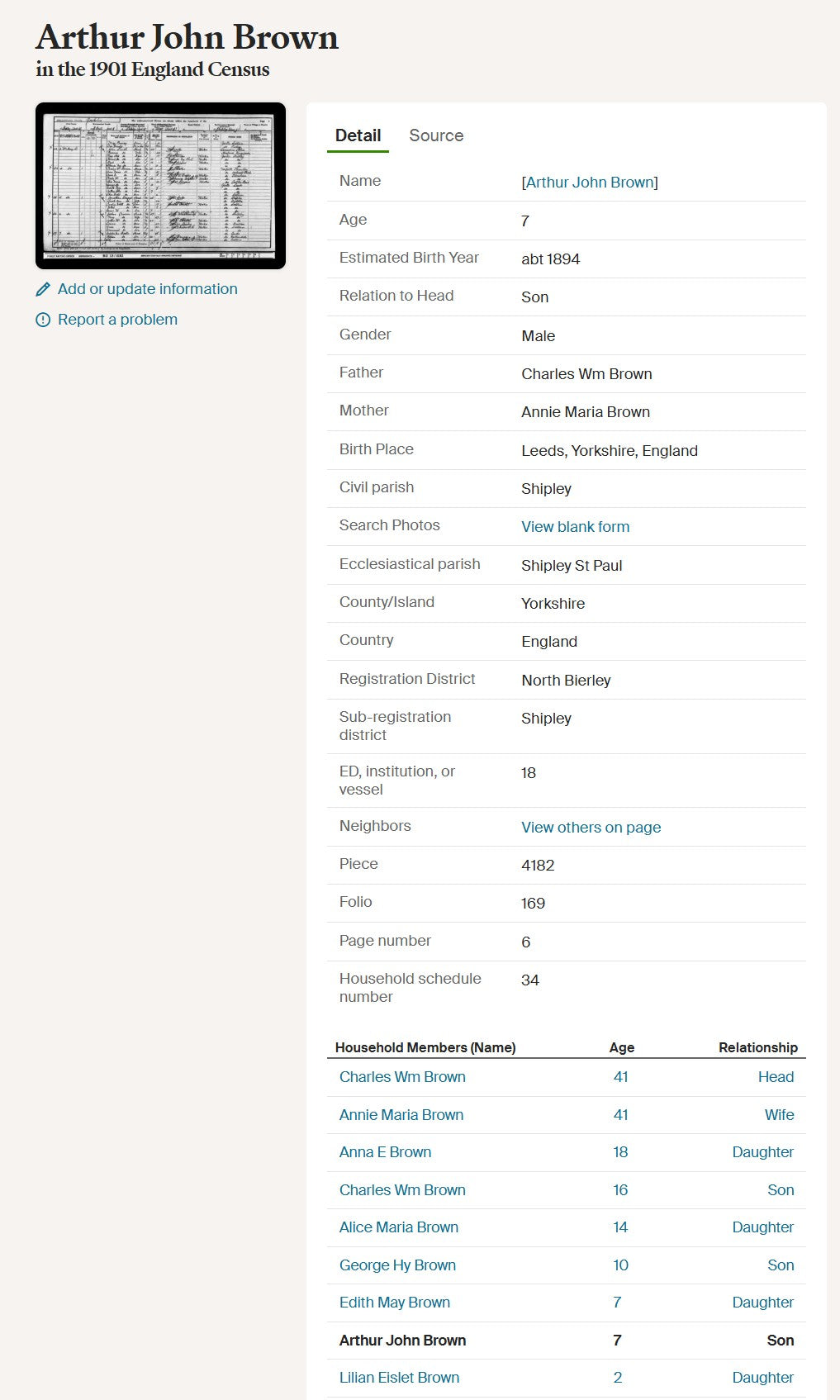Viewport: 840px width, 1400px height.
Task: View Lilian Eislet Brown's record
Action: tap(399, 1378)
